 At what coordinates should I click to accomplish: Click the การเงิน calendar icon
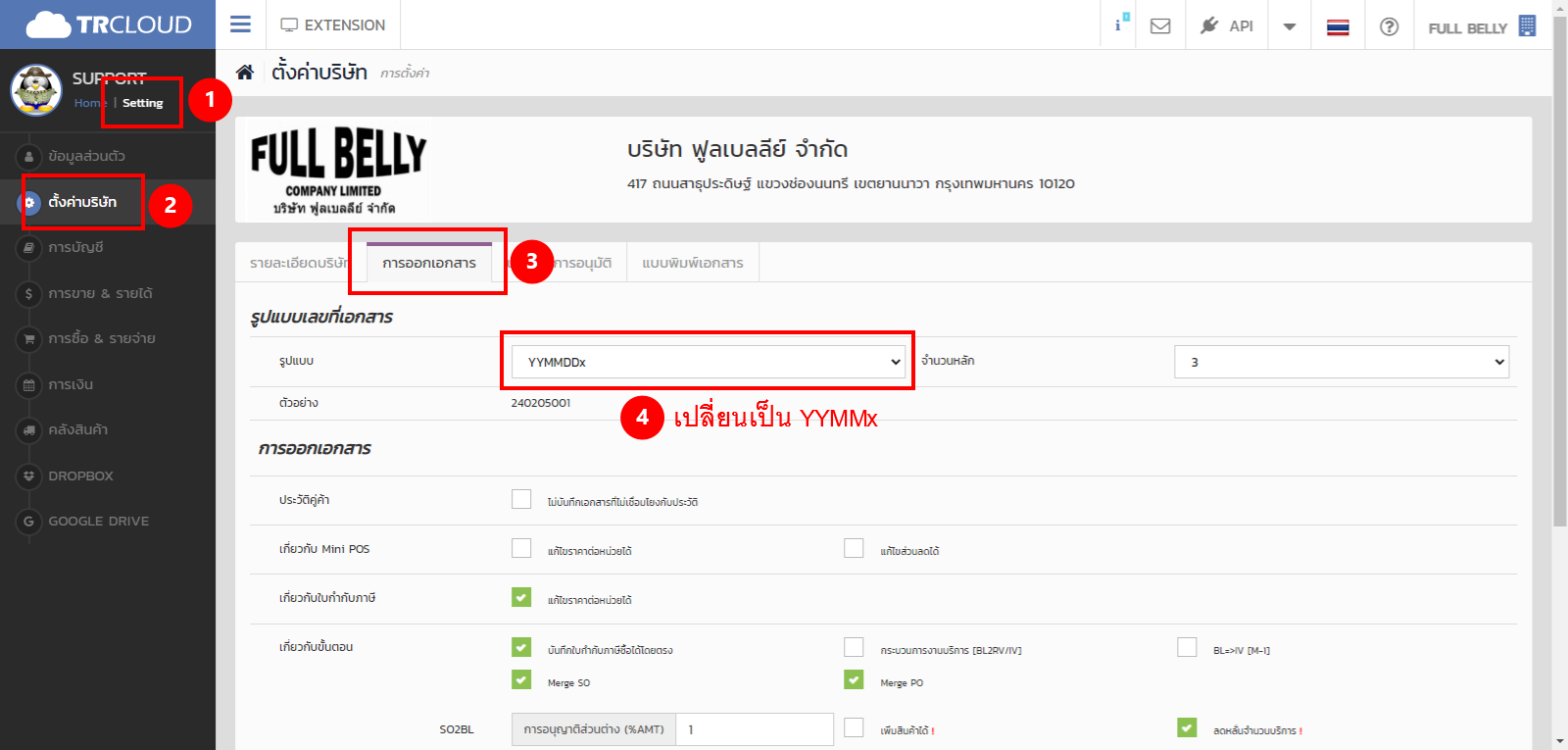[28, 385]
